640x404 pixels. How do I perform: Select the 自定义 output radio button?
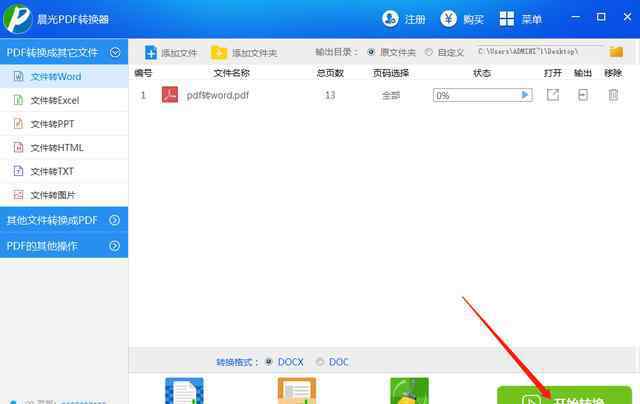pyautogui.click(x=429, y=52)
